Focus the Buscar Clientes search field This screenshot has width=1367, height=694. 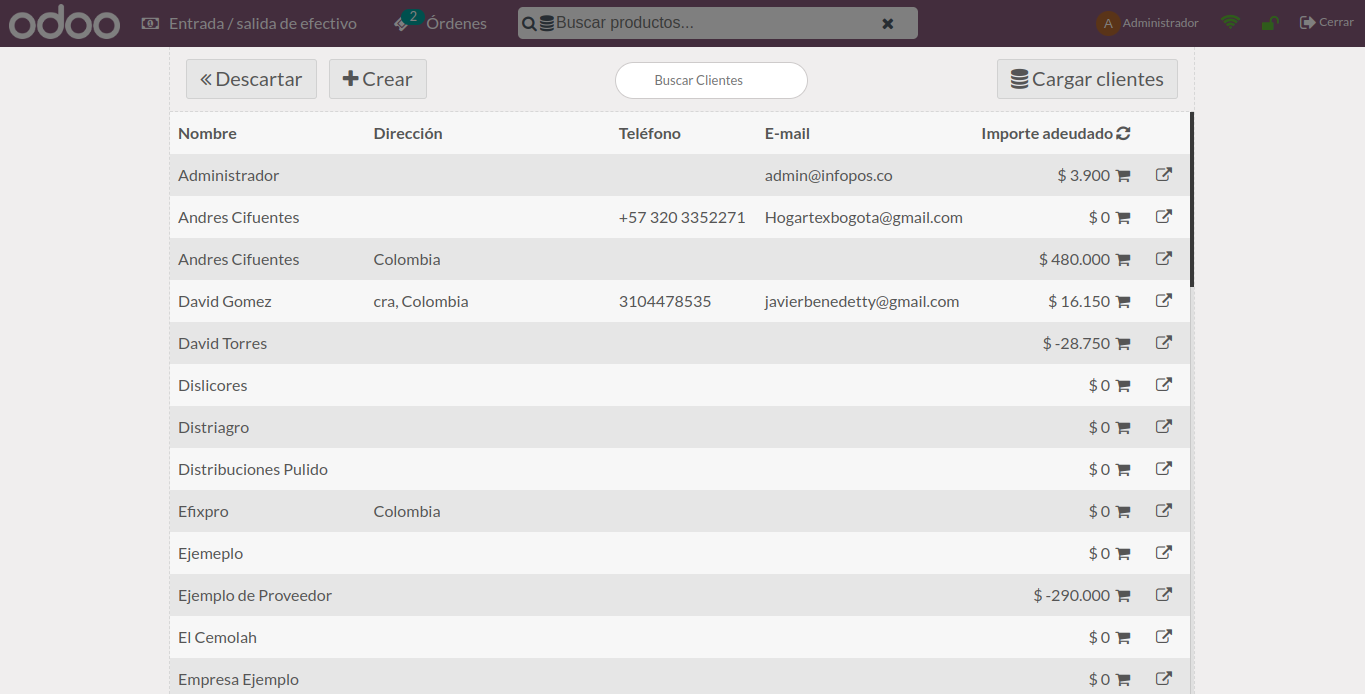tap(711, 80)
